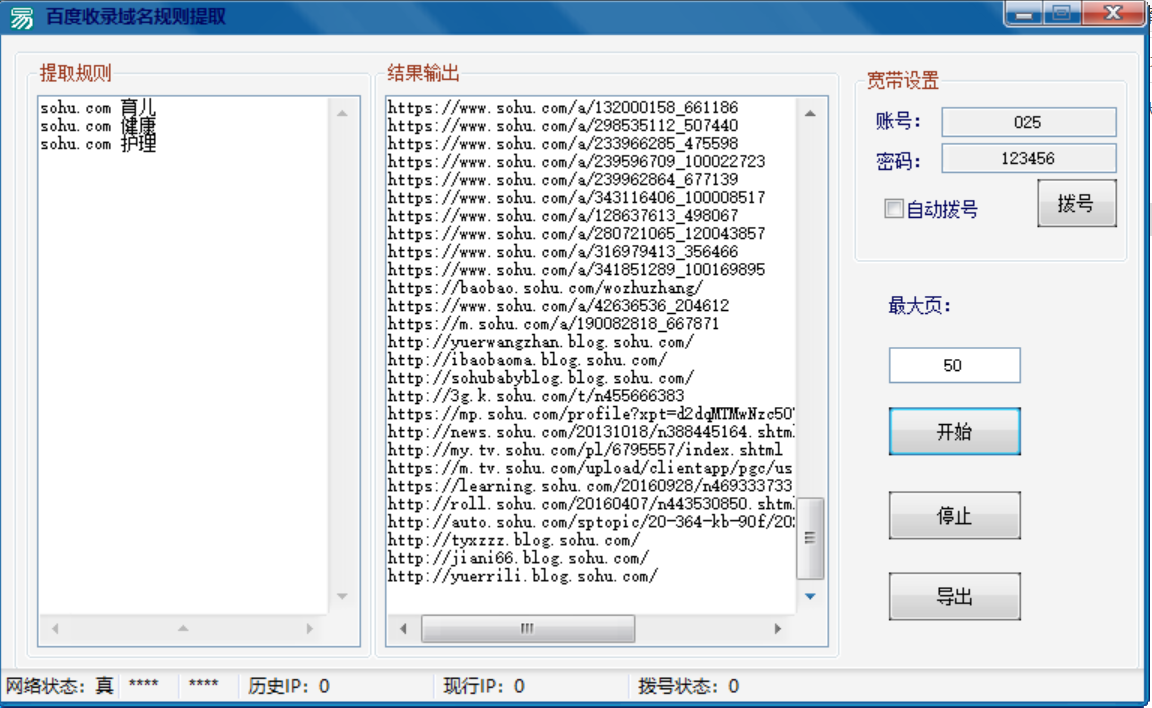Click the up arrow of rules list scrollbar
The height and width of the screenshot is (708, 1152).
point(342,113)
